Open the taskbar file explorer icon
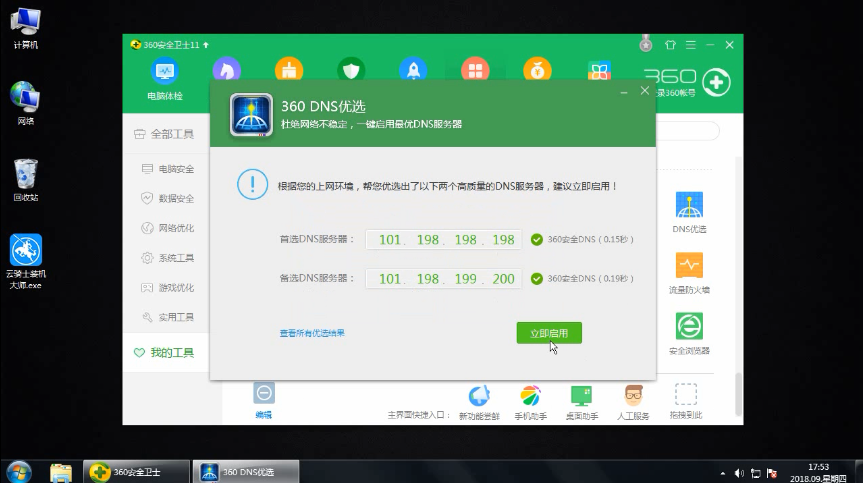 [x=61, y=472]
